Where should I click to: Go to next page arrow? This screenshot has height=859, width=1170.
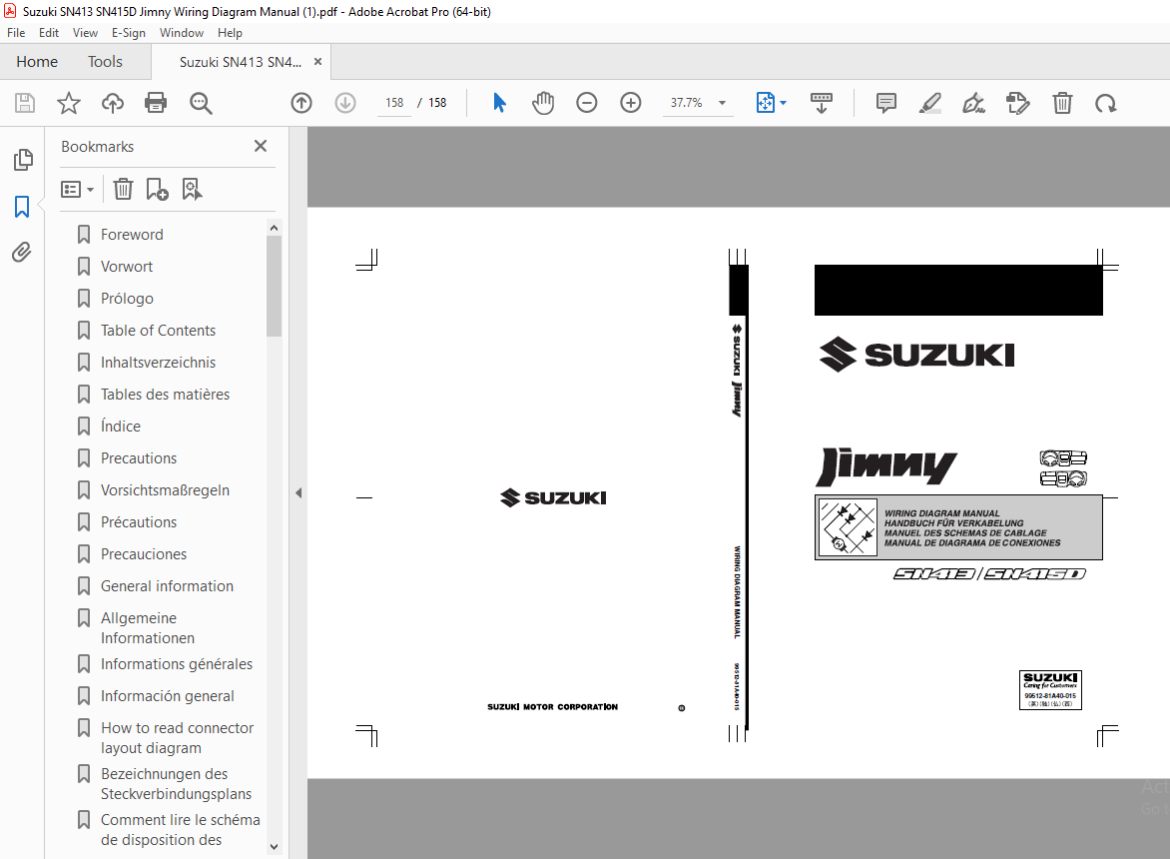pyautogui.click(x=345, y=103)
